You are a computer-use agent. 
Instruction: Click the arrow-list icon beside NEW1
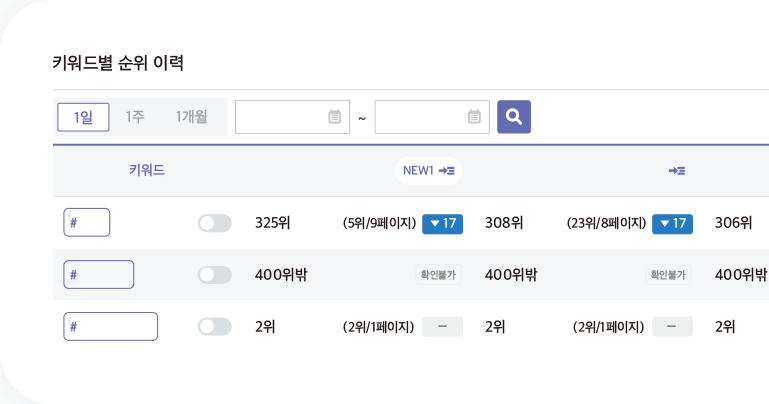coord(446,171)
